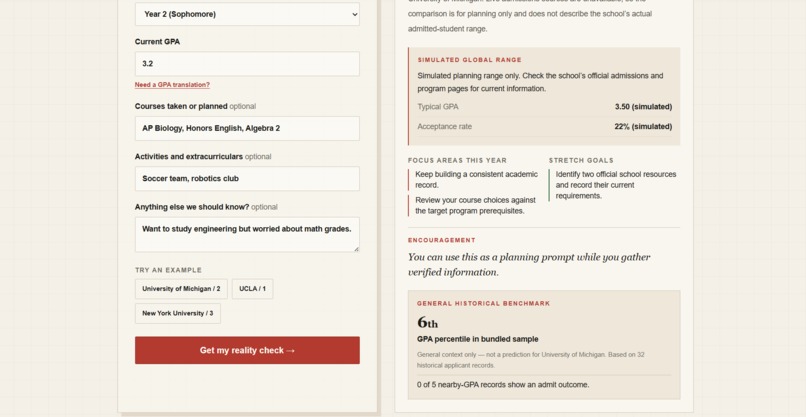The width and height of the screenshot is (806, 417).
Task: Click Get my reality check button
Action: tap(247, 351)
